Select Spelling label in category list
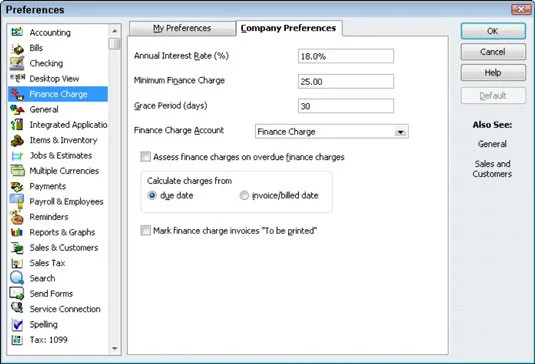The image size is (535, 364). (x=43, y=324)
